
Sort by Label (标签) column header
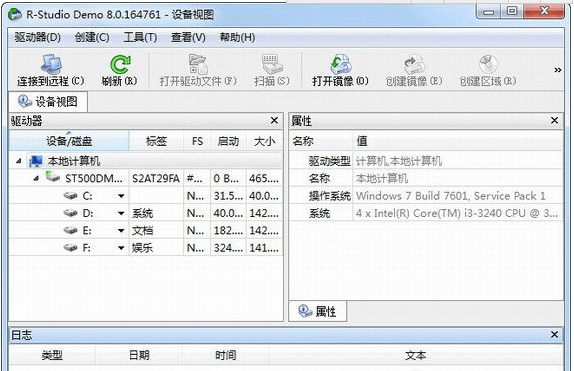[156, 141]
